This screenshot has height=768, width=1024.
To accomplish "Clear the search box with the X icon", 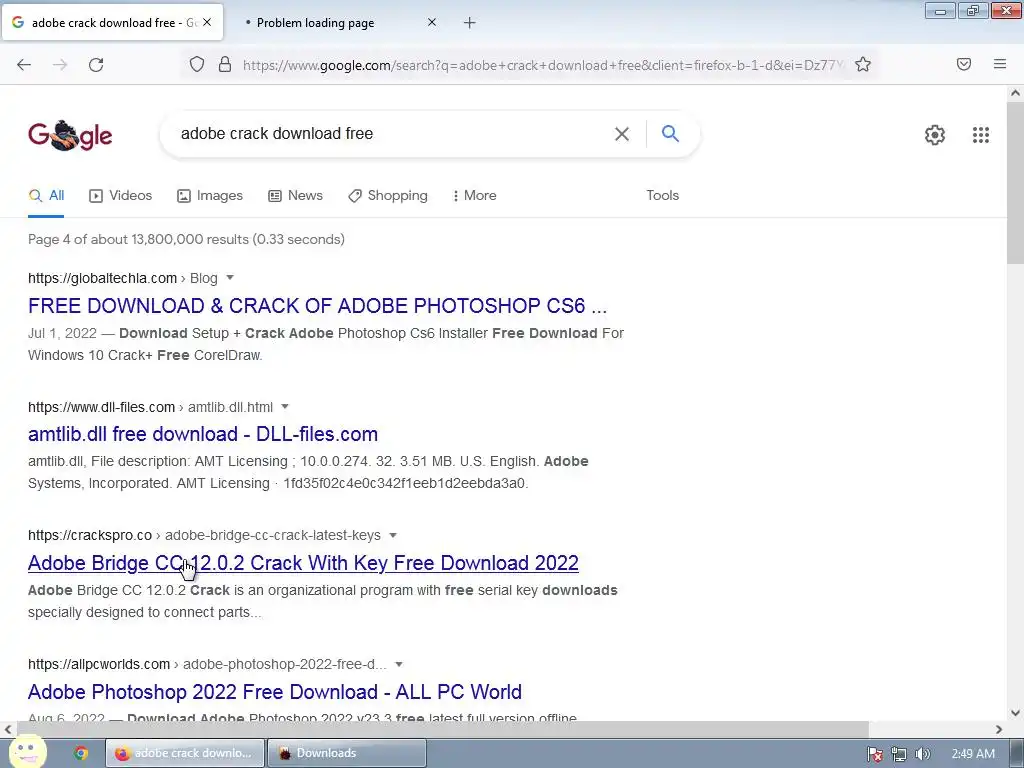I will click(x=622, y=134).
